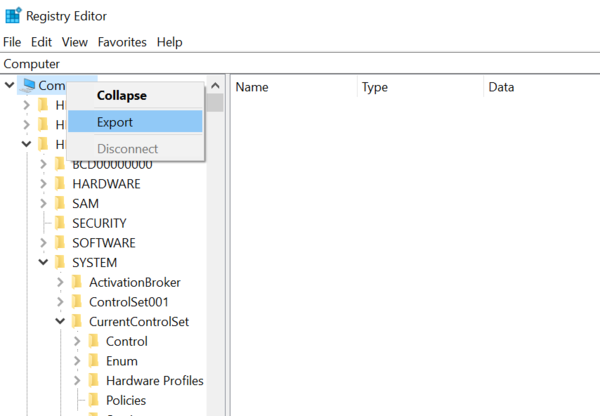
Task: Click the folder icon beside Enum
Action: [x=94, y=361]
